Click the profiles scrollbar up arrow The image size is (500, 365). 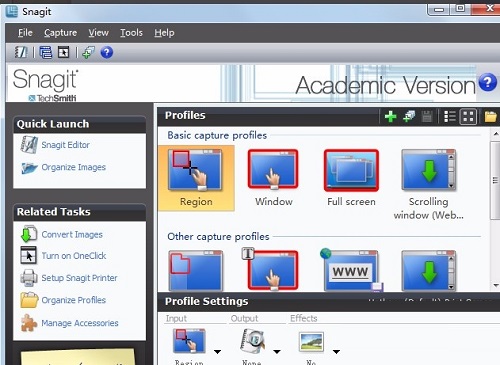coord(496,134)
